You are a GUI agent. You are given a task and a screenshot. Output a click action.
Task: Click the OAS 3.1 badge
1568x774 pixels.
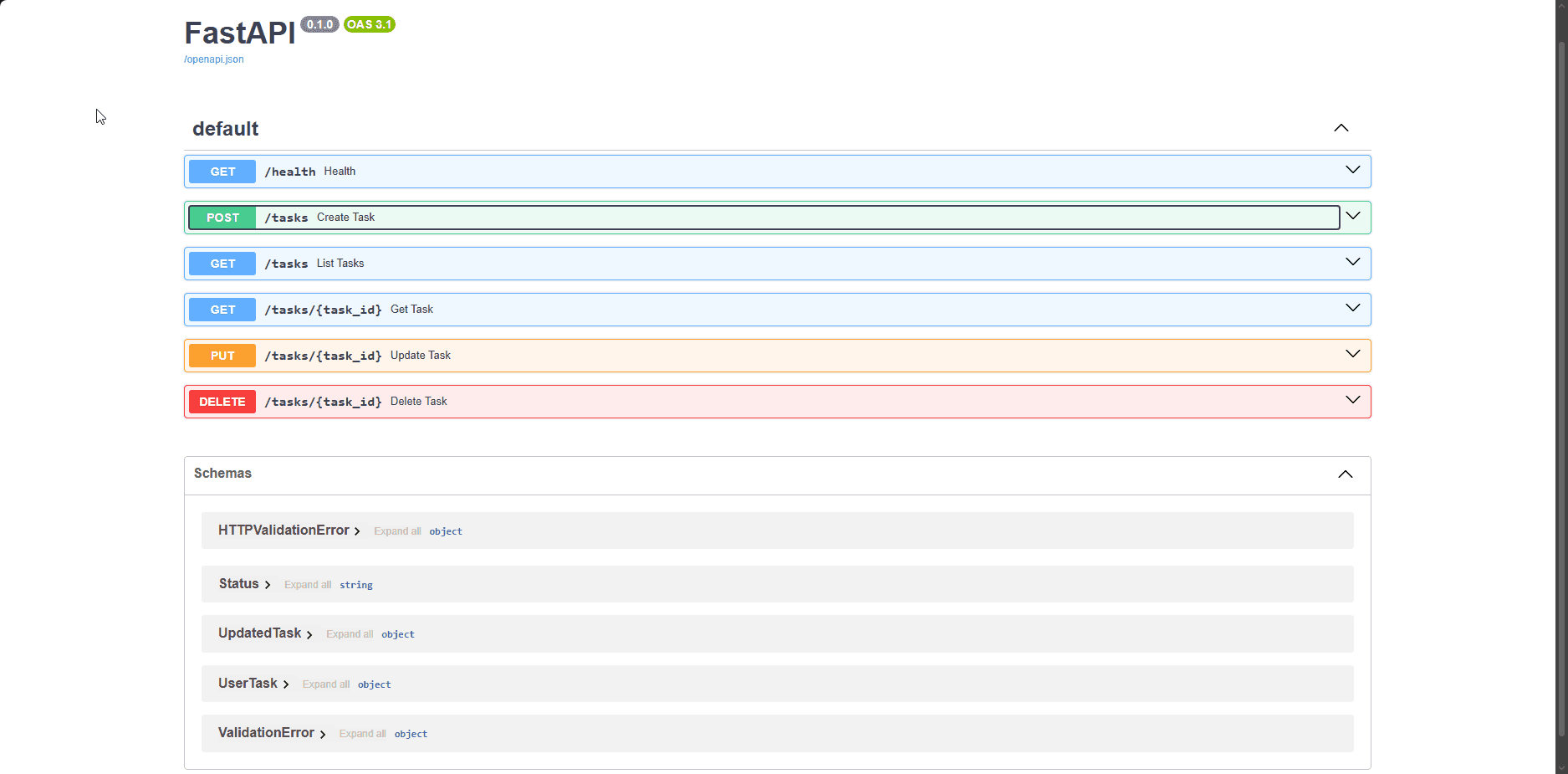369,24
